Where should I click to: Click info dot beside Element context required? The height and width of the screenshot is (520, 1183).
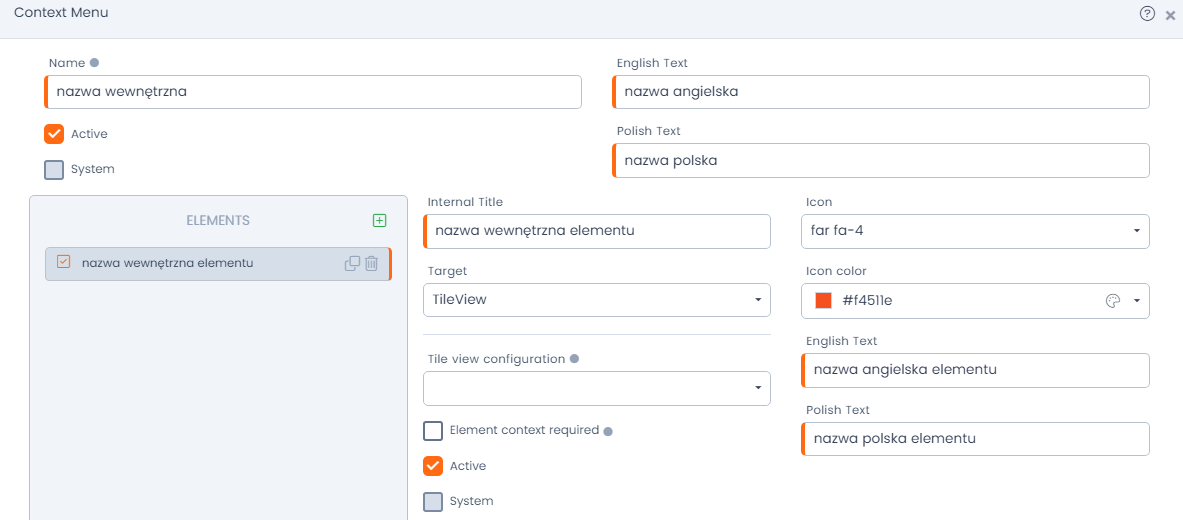(x=608, y=431)
